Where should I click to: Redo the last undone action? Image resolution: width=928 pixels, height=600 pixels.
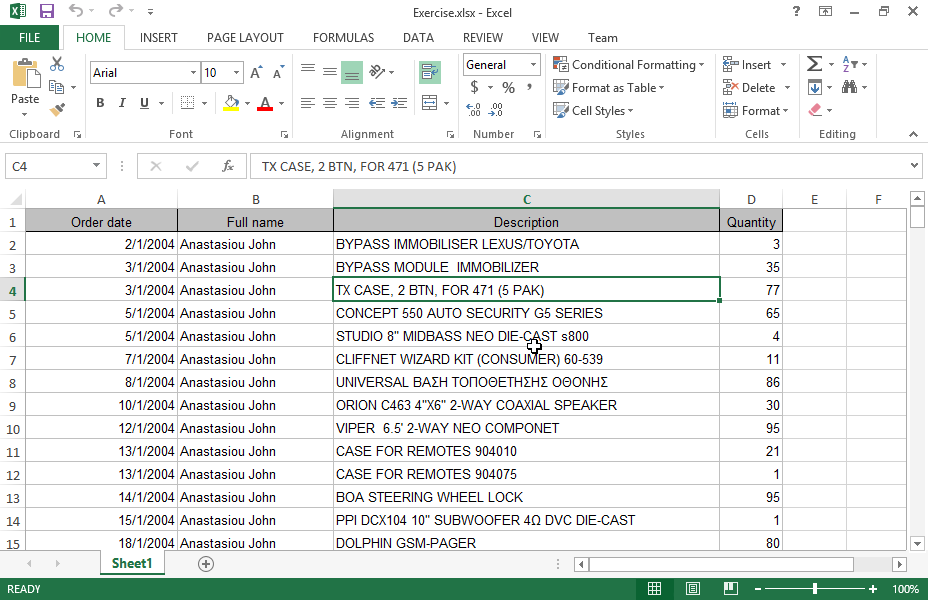pyautogui.click(x=116, y=11)
